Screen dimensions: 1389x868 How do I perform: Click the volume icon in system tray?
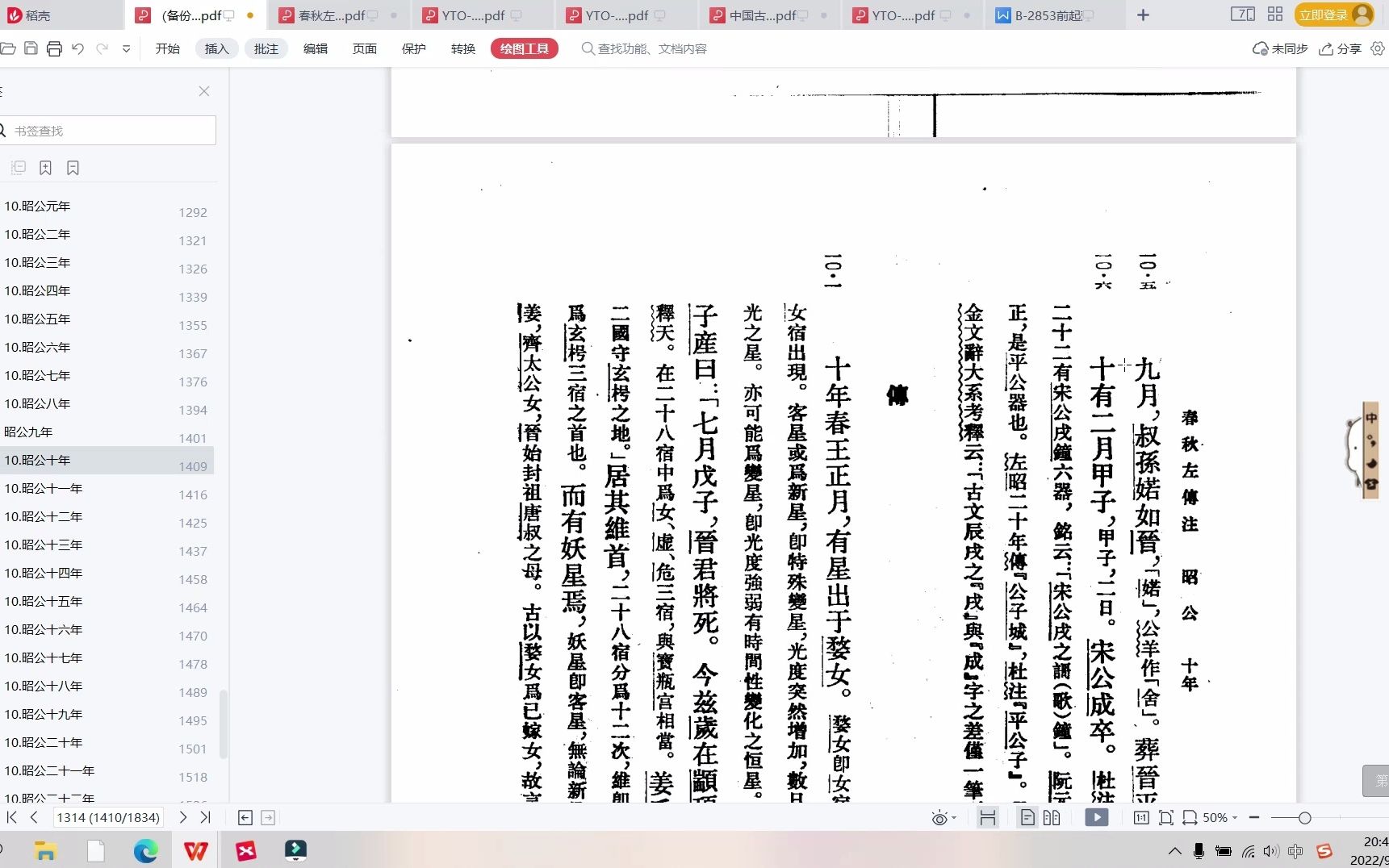(x=1271, y=851)
